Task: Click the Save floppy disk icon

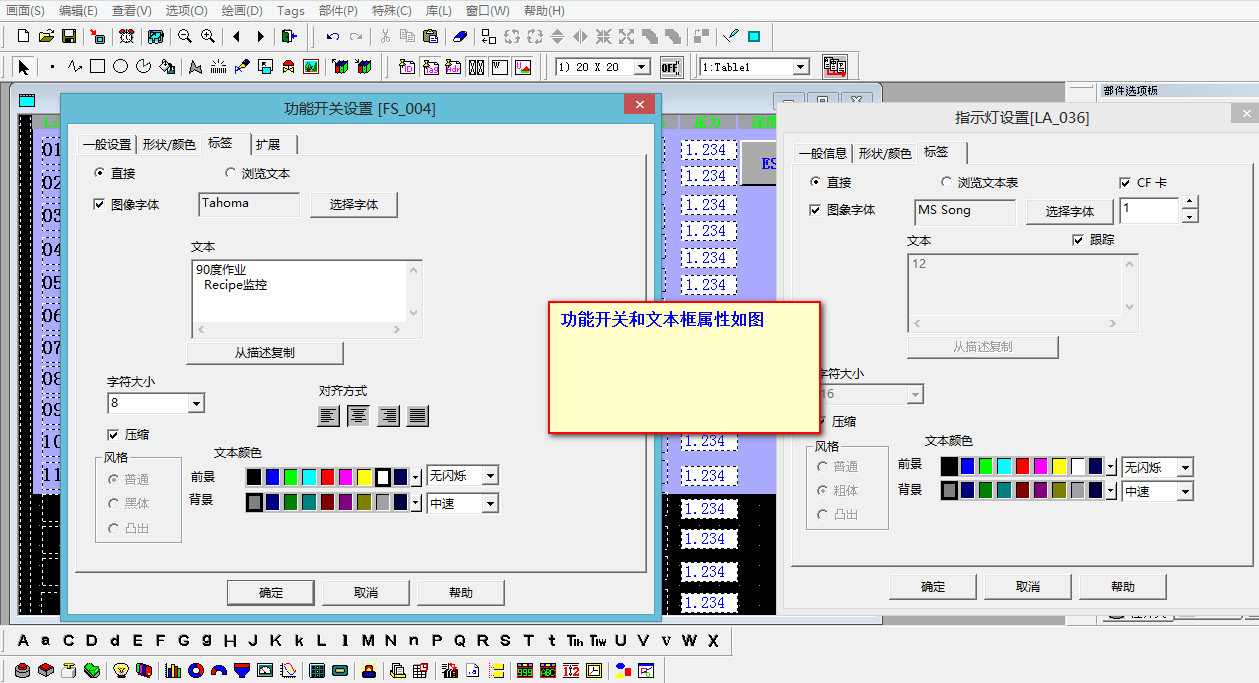Action: coord(69,36)
